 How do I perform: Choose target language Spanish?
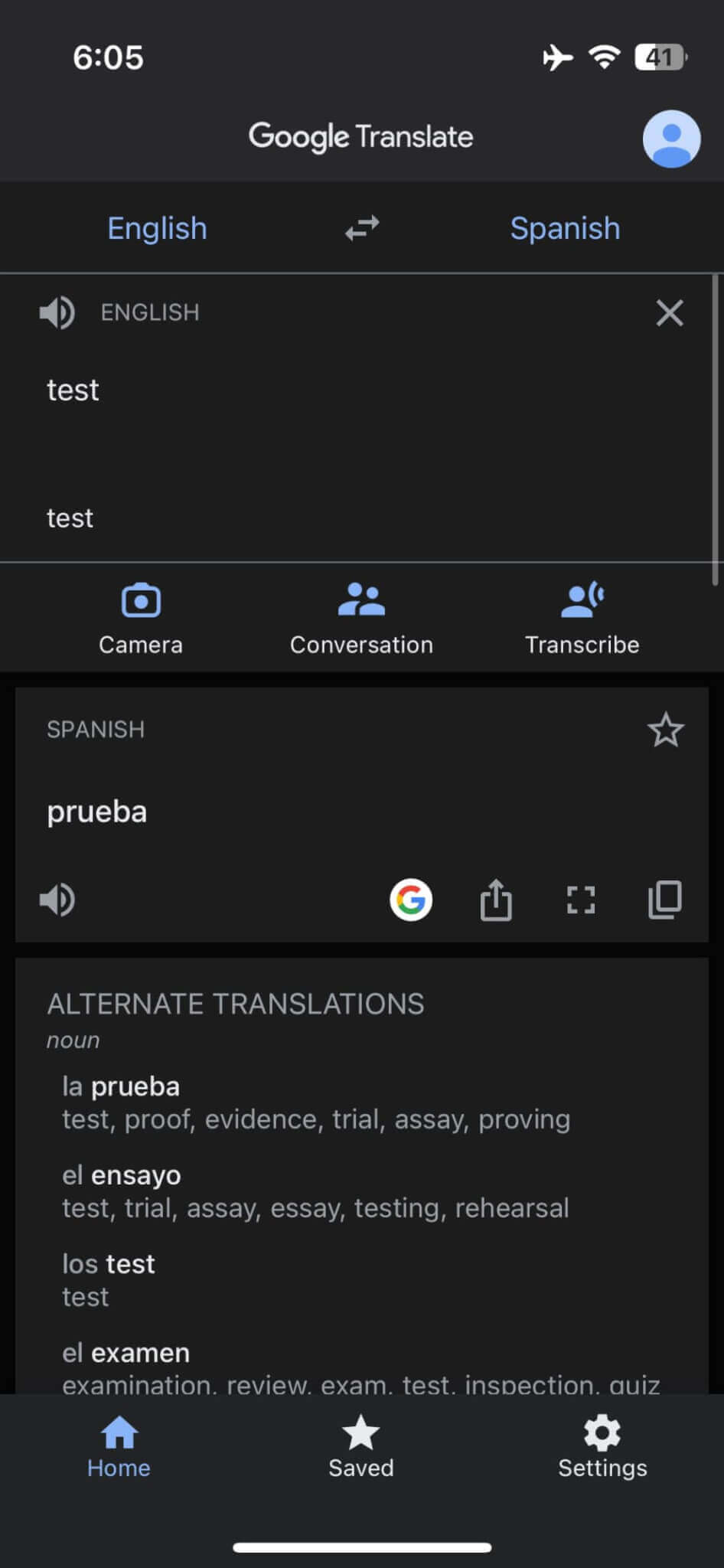coord(565,228)
